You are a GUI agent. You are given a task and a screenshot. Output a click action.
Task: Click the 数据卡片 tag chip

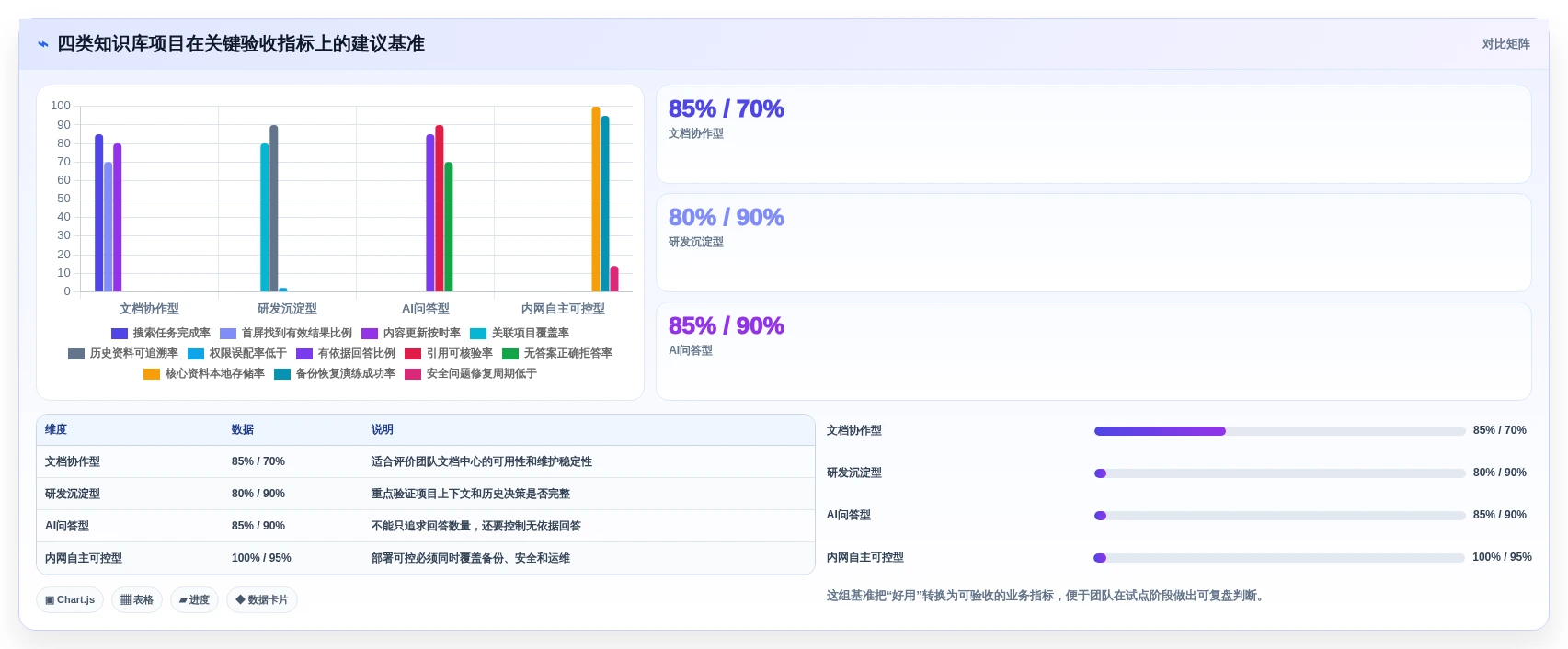262,600
